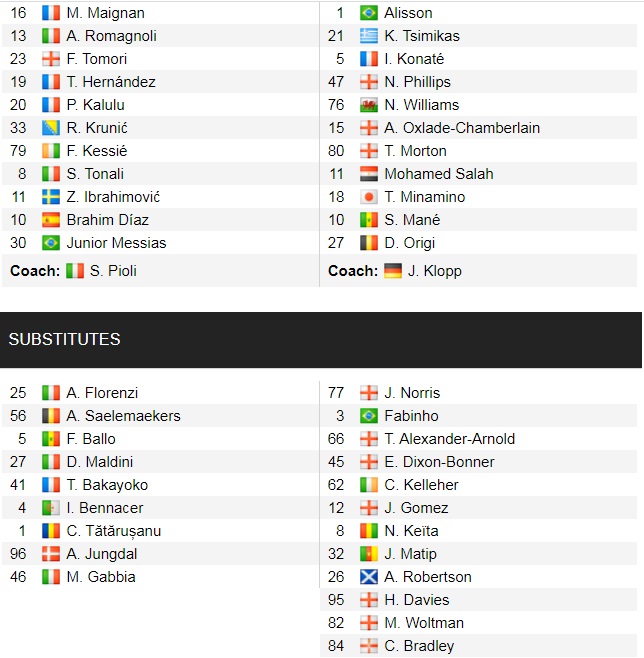Click substitute A. Saelemaekers name
Viewport: 644px width, 658px height.
click(123, 416)
